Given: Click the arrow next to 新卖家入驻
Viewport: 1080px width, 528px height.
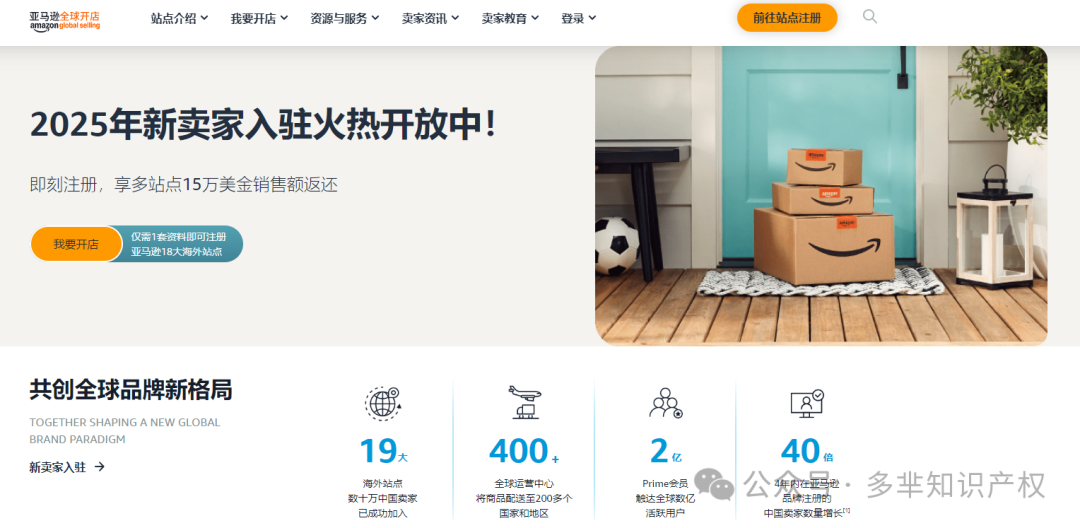Looking at the screenshot, I should [x=100, y=467].
